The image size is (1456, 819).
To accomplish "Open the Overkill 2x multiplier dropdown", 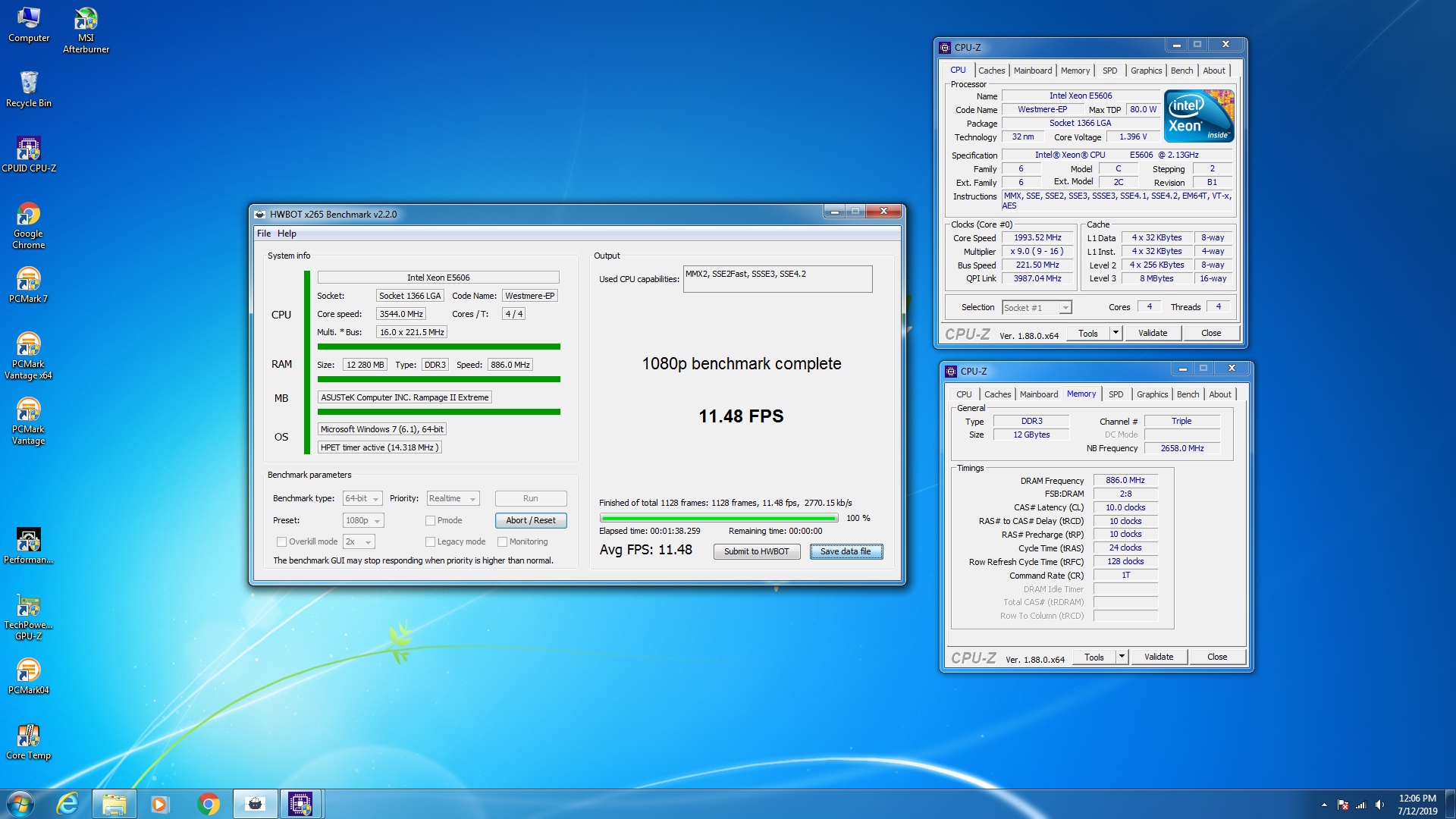I will point(359,541).
